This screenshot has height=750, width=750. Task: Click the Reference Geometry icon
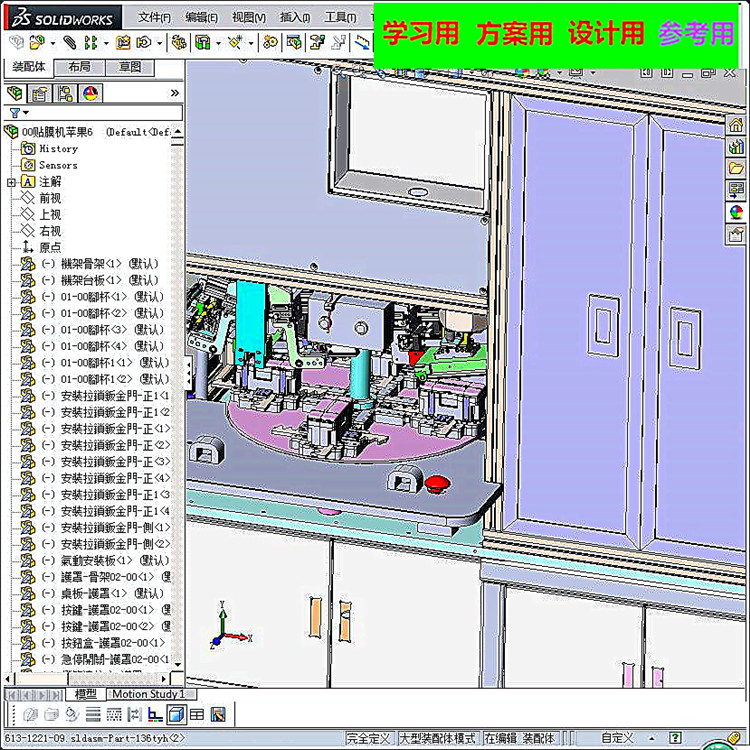[235, 43]
